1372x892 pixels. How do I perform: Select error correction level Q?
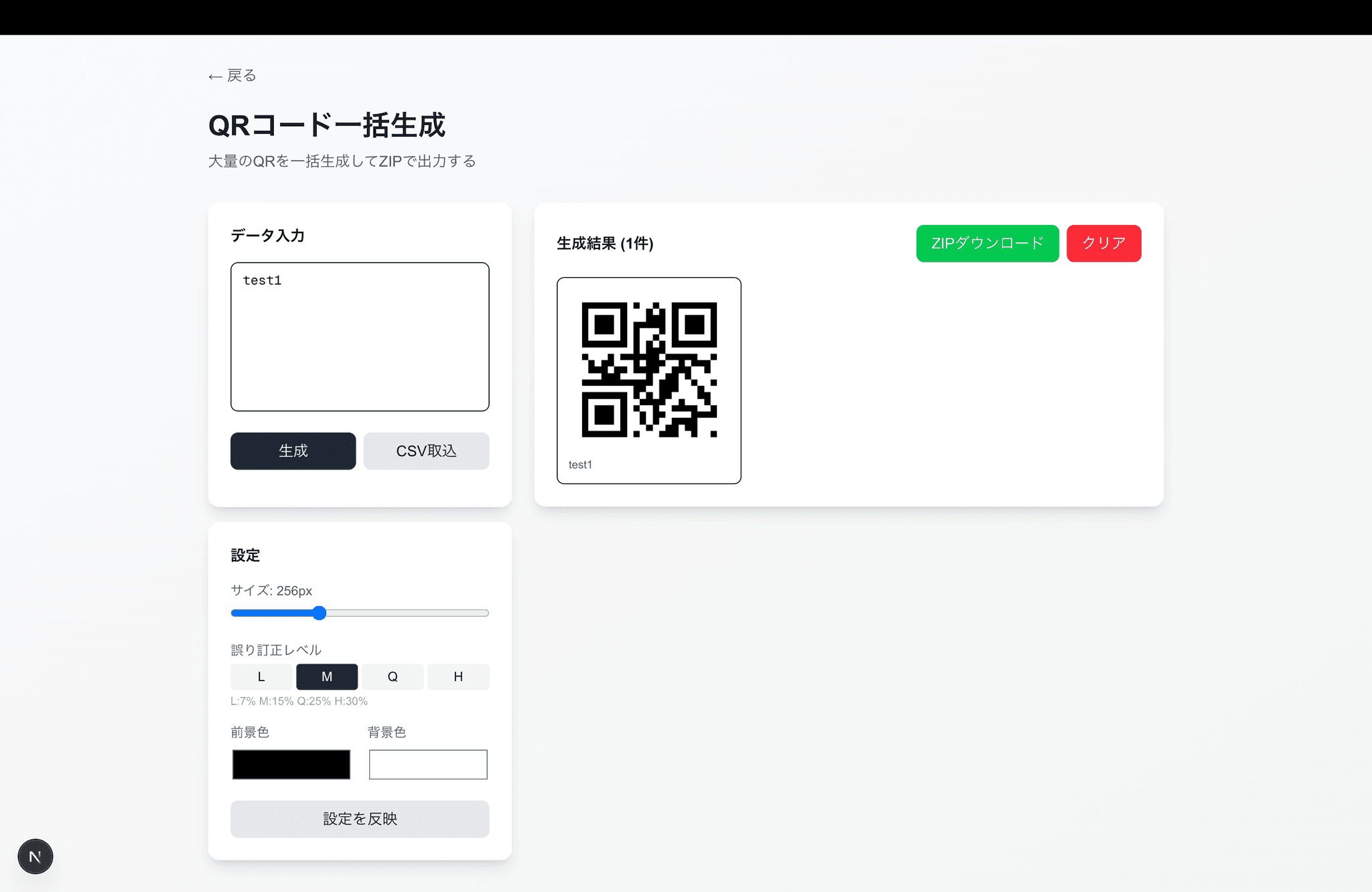393,676
